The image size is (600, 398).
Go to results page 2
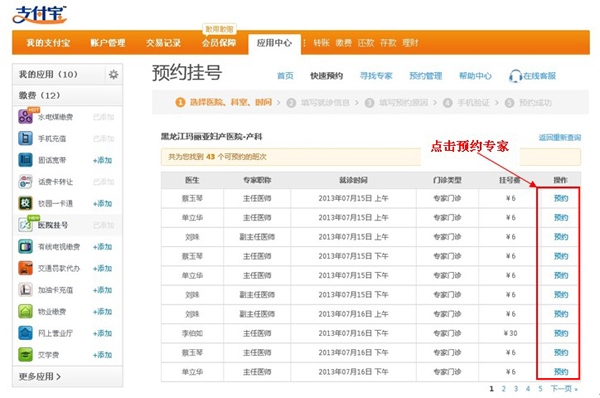(x=504, y=389)
